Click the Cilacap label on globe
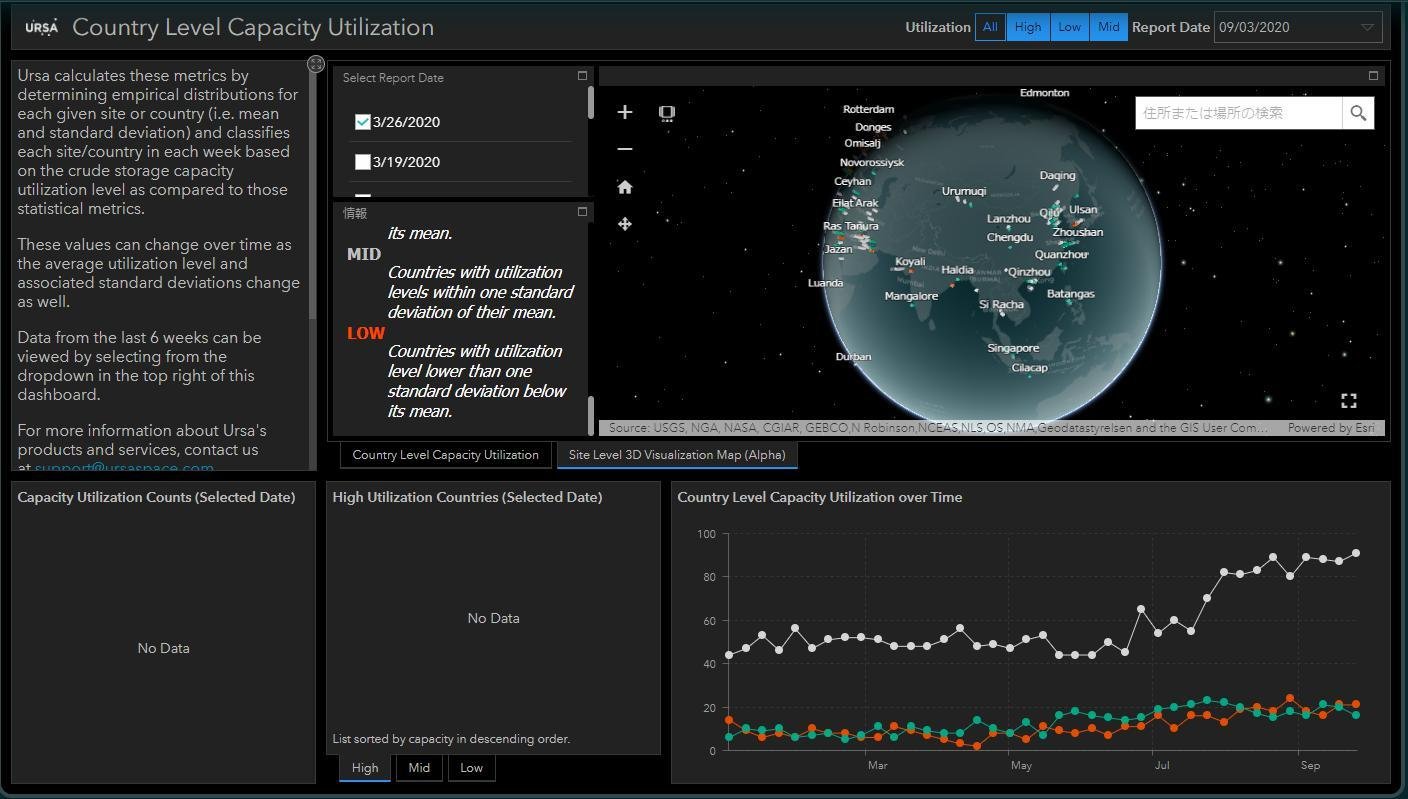Screen dimensions: 1408x799 (x=1029, y=368)
